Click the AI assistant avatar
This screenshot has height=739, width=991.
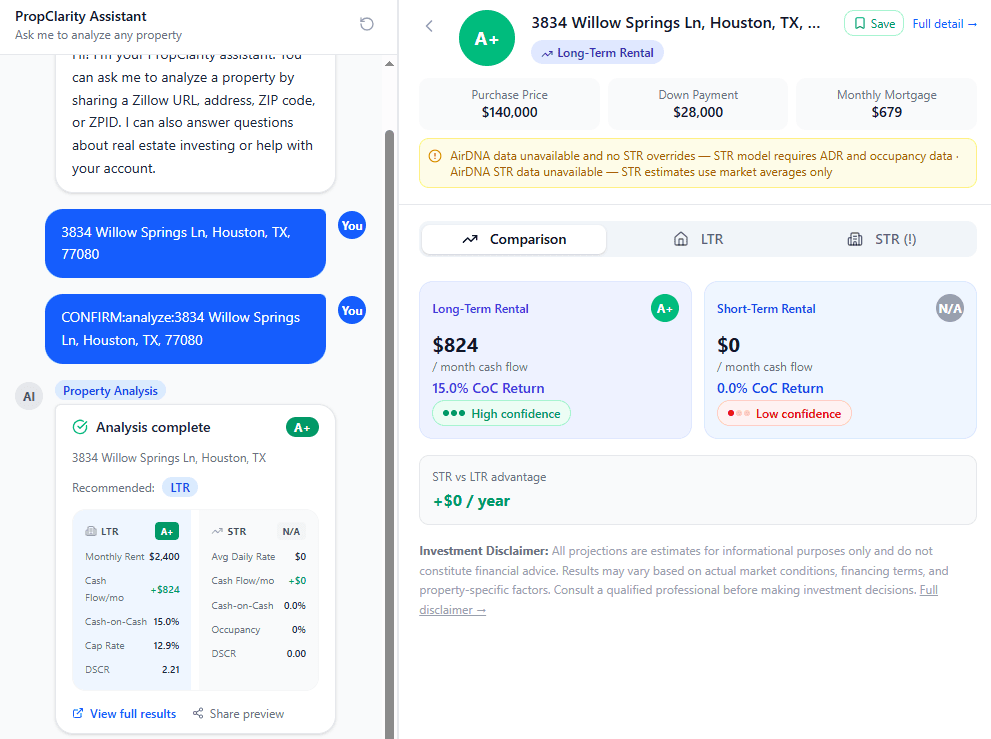[x=29, y=396]
